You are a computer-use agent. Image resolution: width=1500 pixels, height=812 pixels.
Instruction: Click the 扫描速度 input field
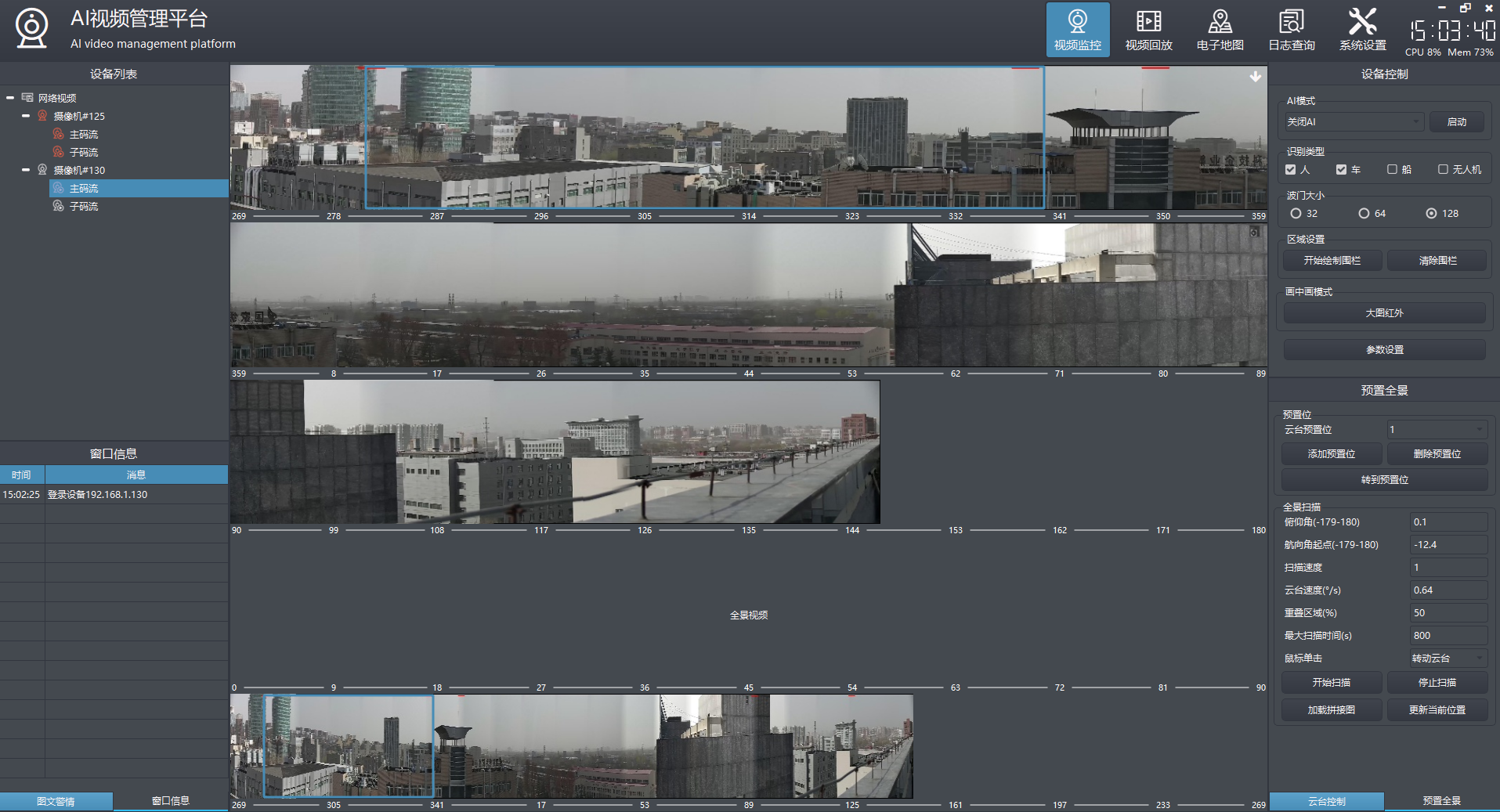pyautogui.click(x=1448, y=568)
